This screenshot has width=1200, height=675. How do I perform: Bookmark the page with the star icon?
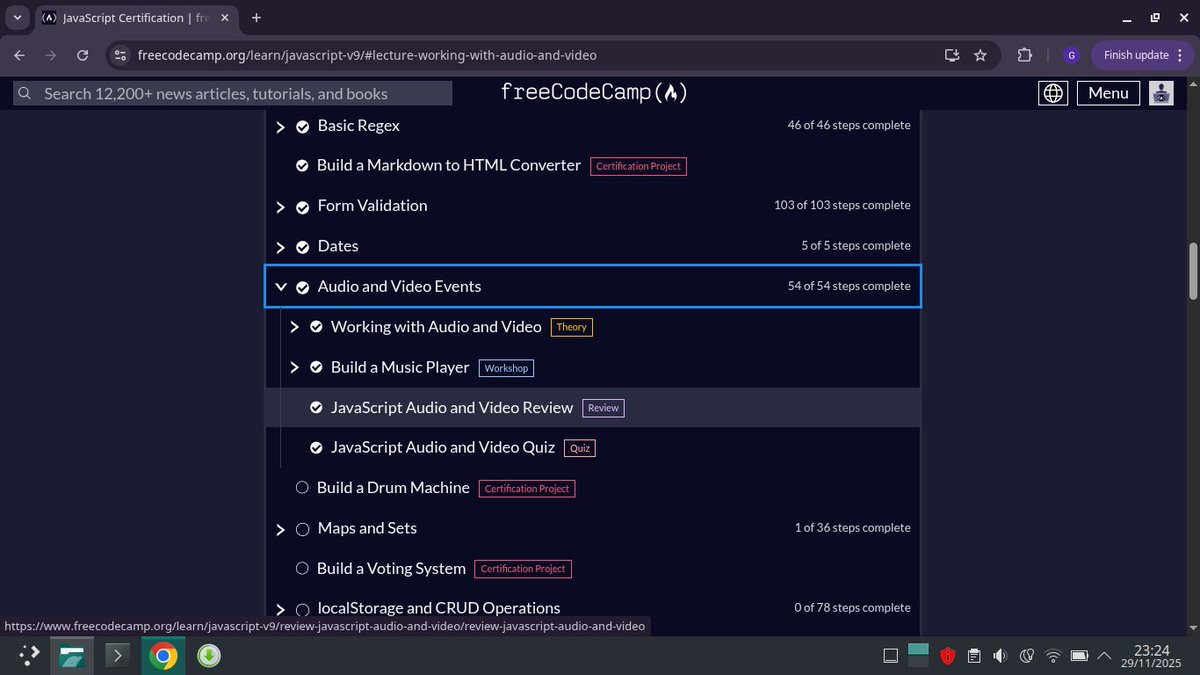point(981,55)
